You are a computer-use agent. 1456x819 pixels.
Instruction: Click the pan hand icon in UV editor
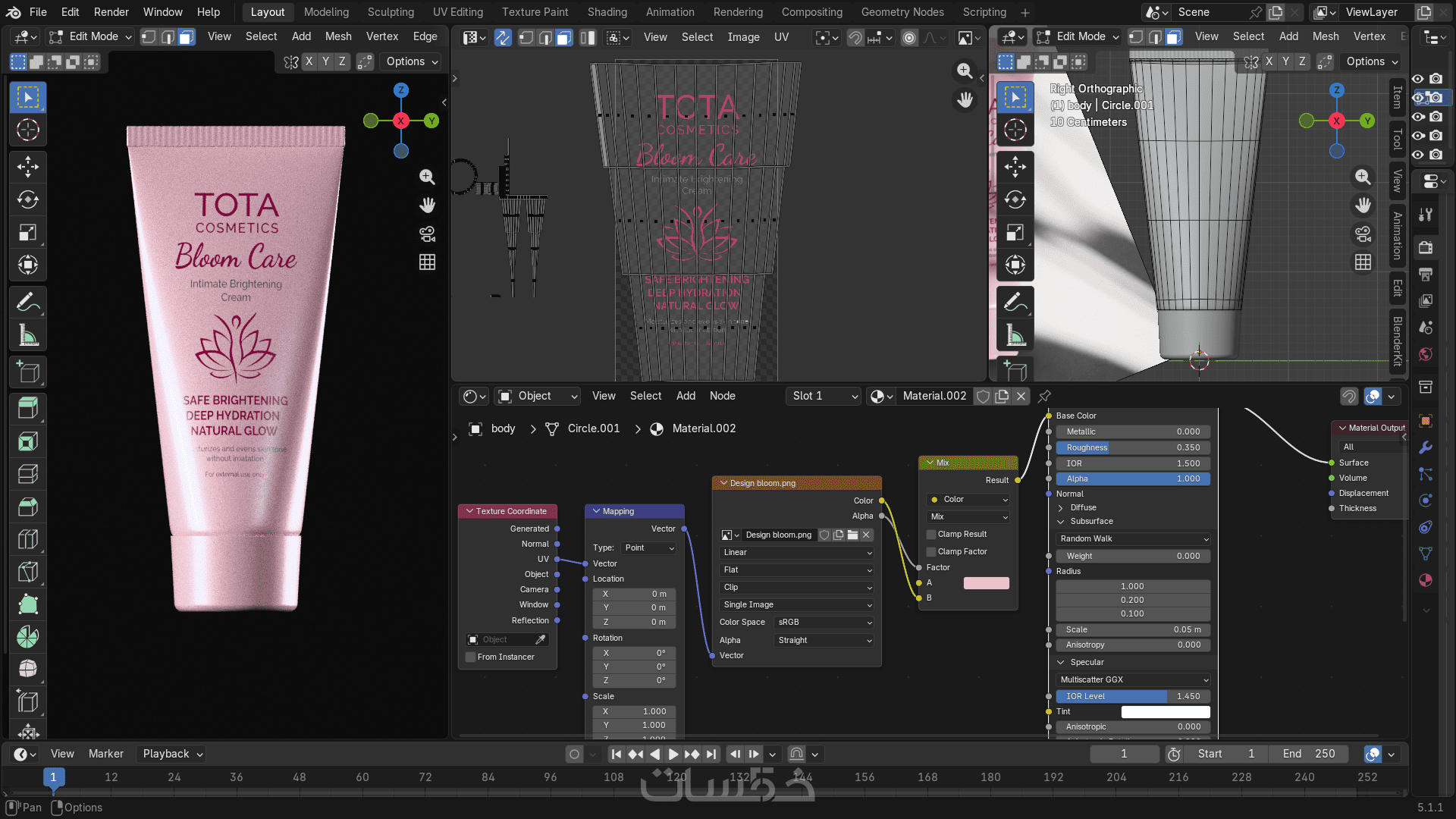coord(965,99)
